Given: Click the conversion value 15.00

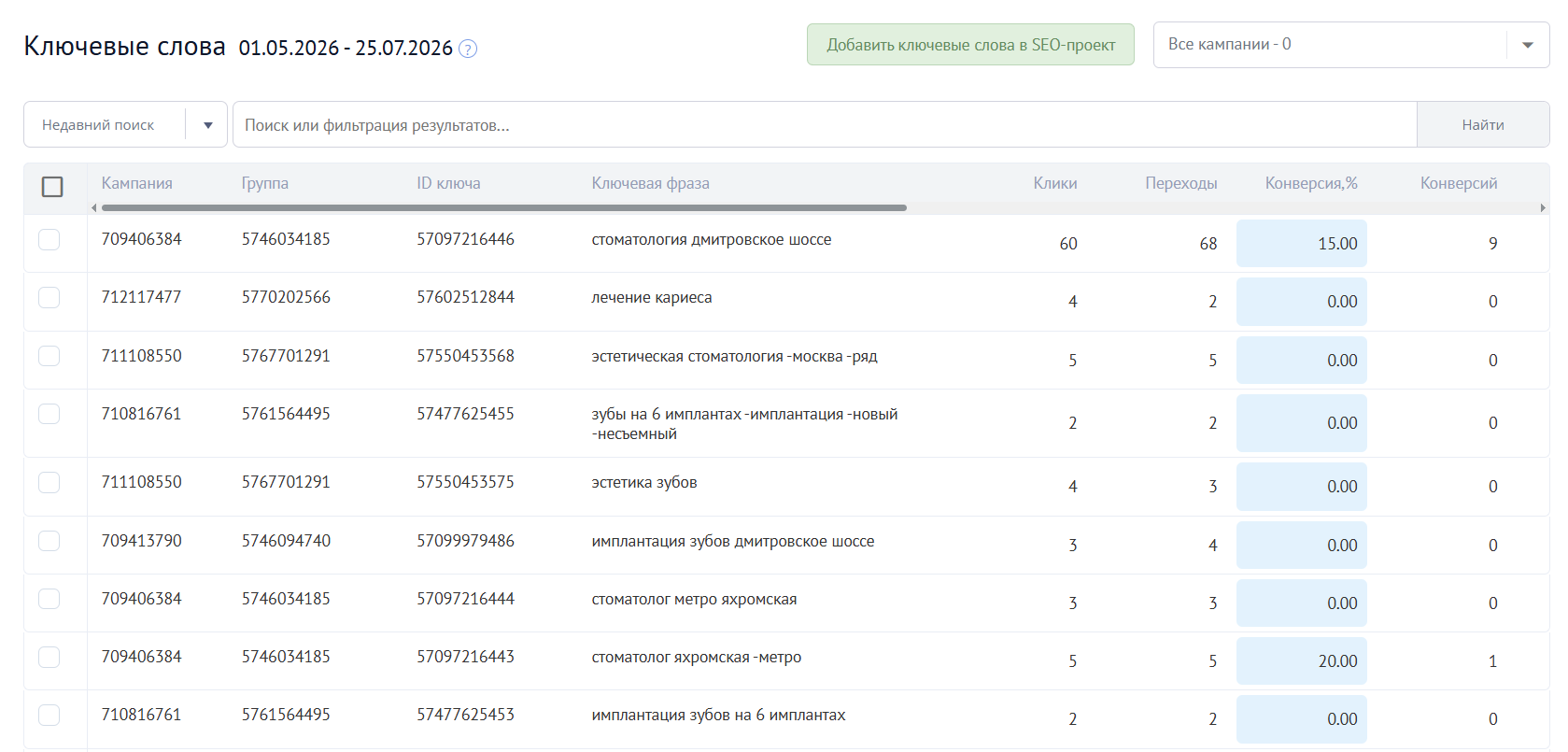Looking at the screenshot, I should click(1337, 244).
